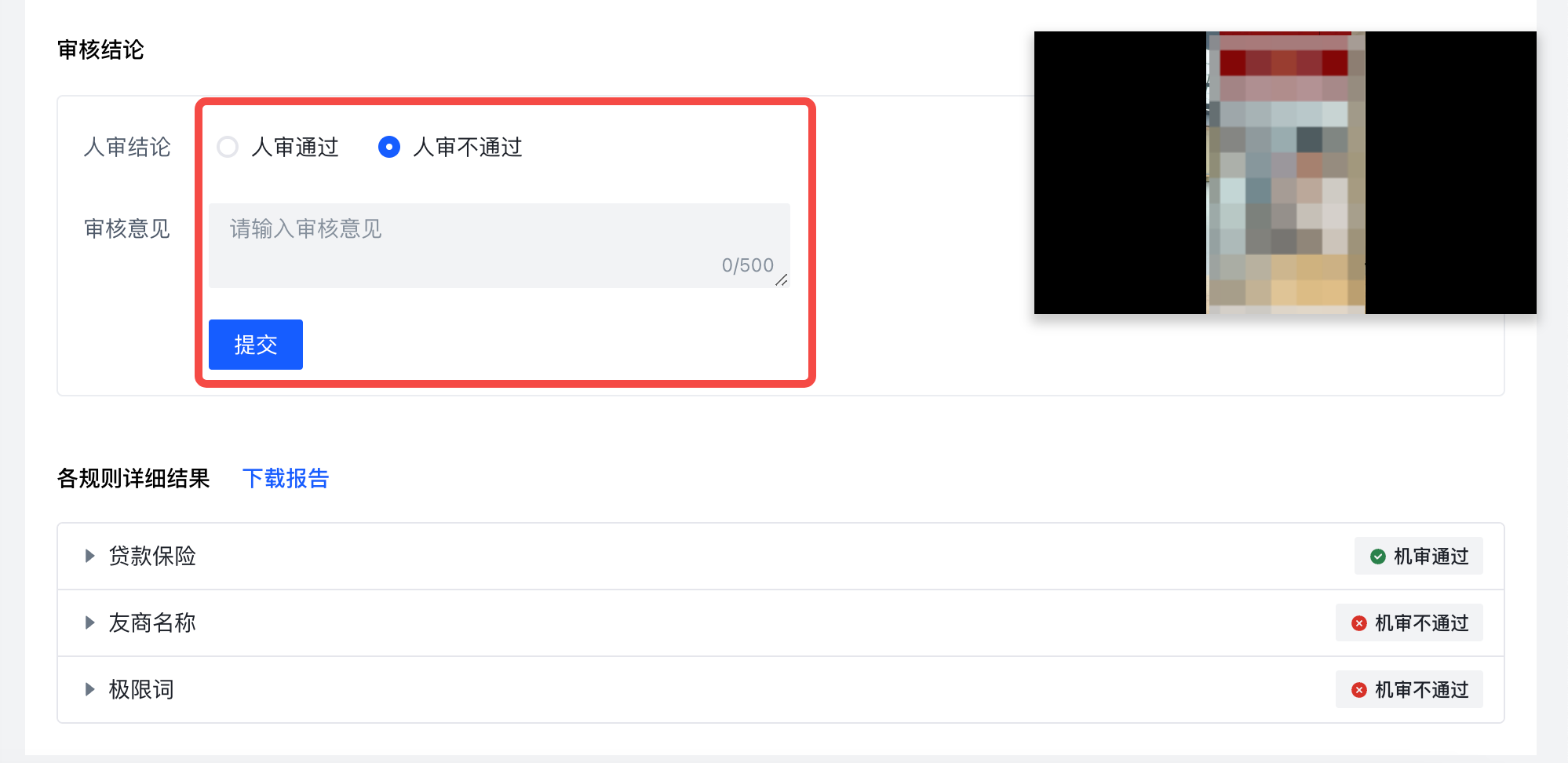Select the 人审不通过 radio button
Screen dimensions: 1568x763
coord(389,147)
